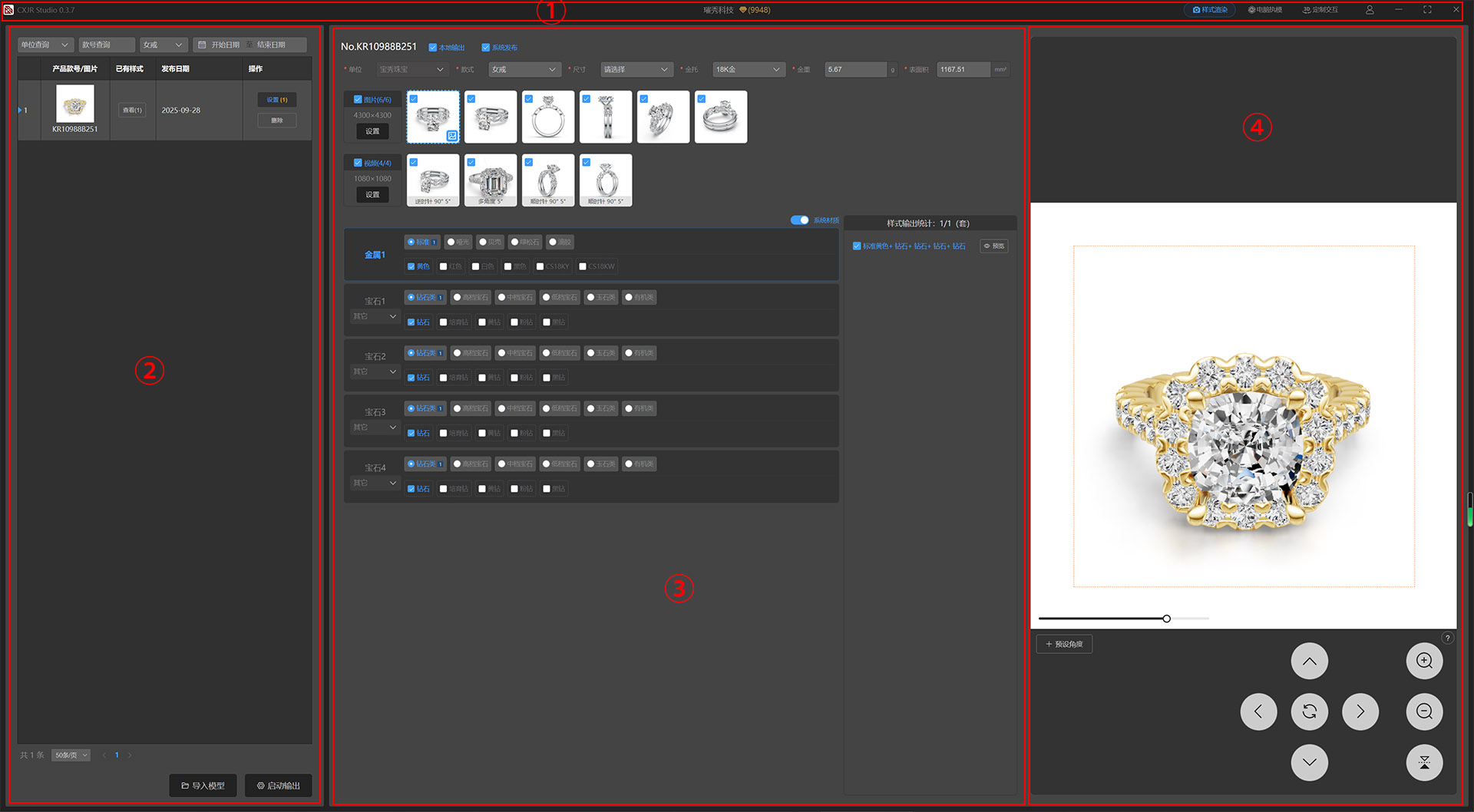Uncheck the 本地输出 checkbox
This screenshot has height=812, width=1474.
coord(433,48)
